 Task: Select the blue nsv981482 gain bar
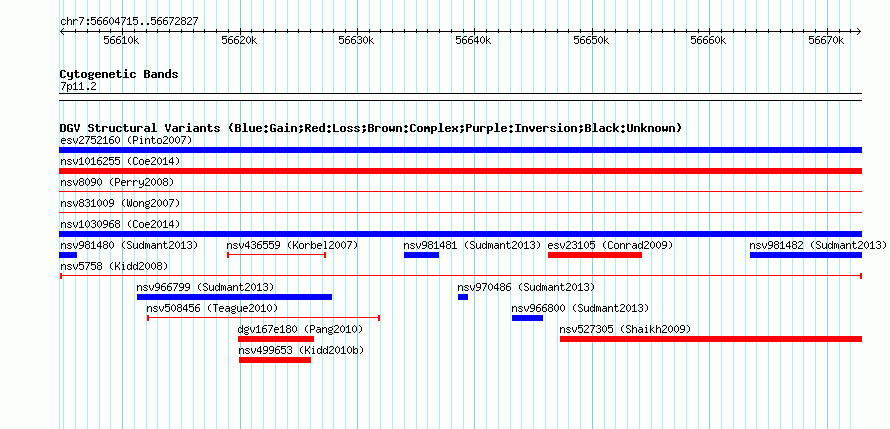click(806, 255)
